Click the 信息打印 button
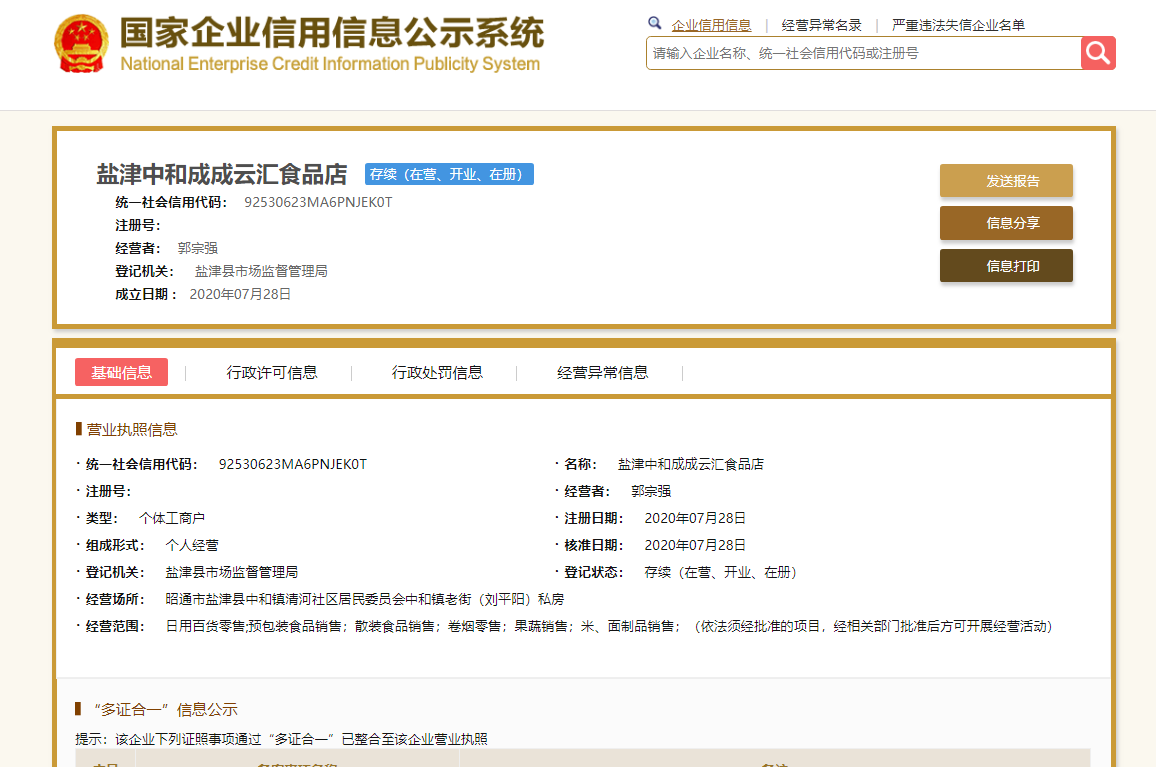 coord(1006,266)
